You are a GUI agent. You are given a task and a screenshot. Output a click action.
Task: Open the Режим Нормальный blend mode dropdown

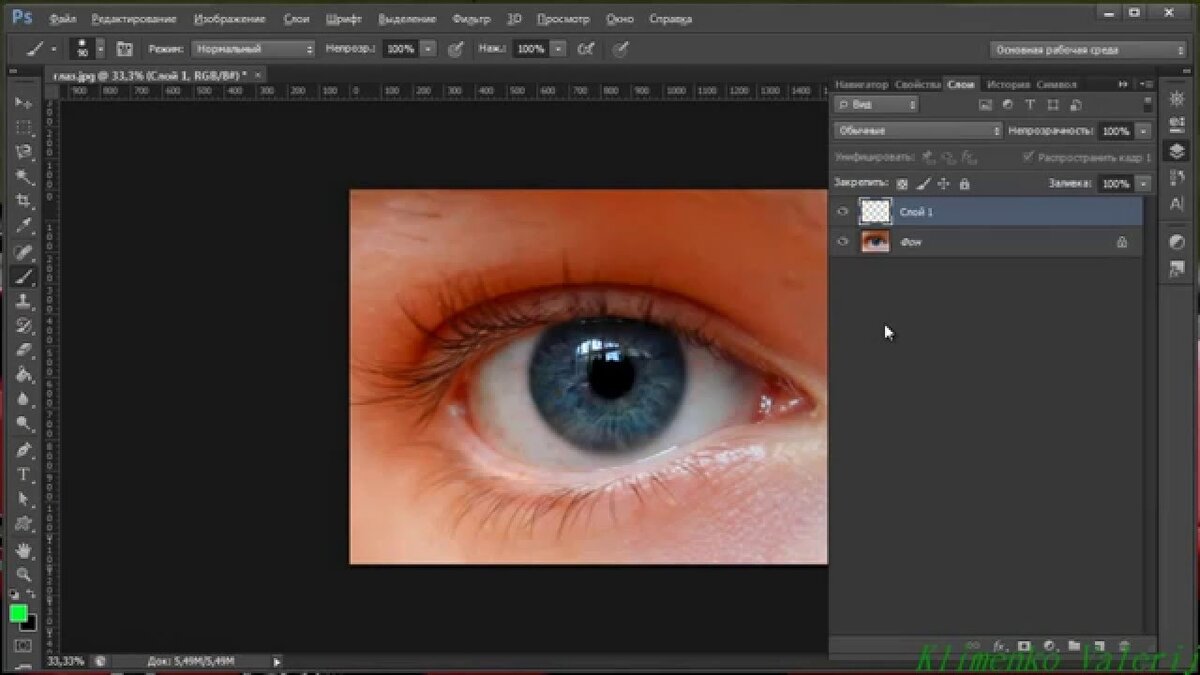(253, 49)
